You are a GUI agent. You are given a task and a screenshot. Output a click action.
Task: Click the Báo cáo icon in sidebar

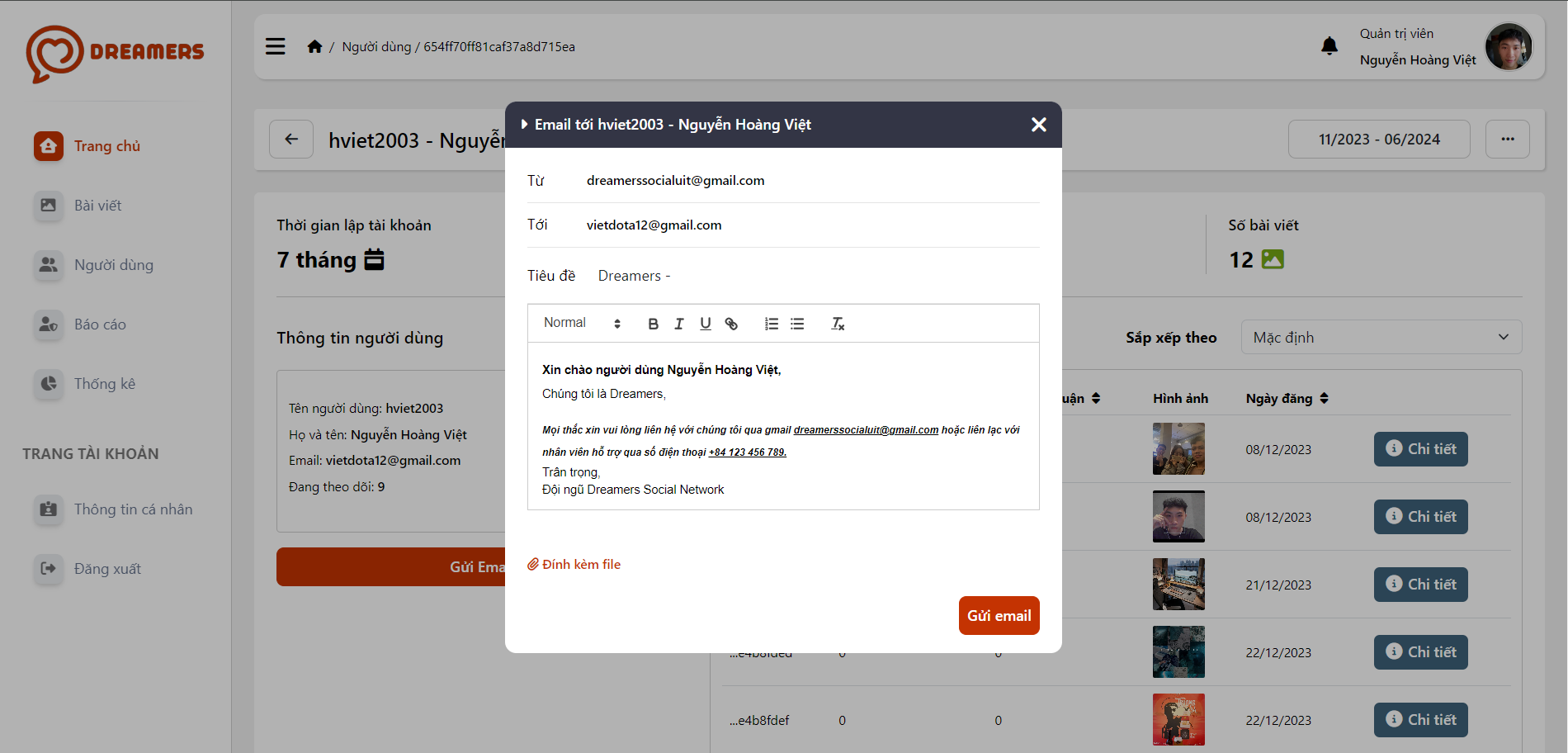[49, 324]
